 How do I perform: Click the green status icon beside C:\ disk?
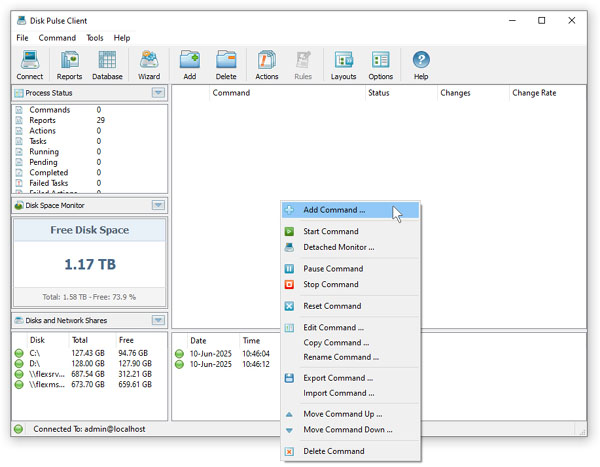(19, 353)
